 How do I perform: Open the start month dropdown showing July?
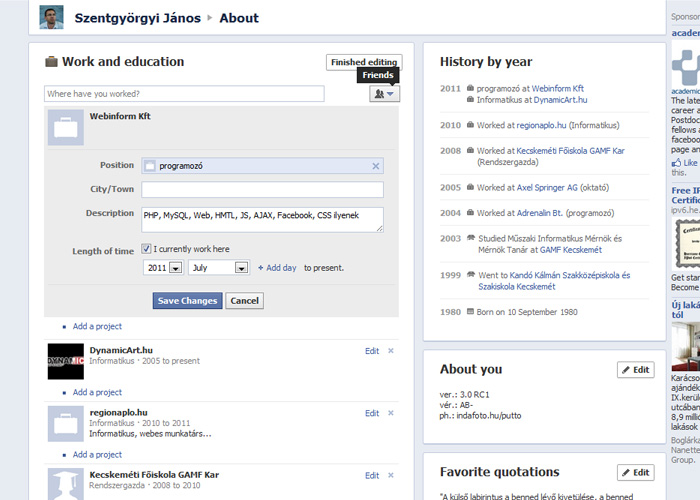[x=219, y=268]
